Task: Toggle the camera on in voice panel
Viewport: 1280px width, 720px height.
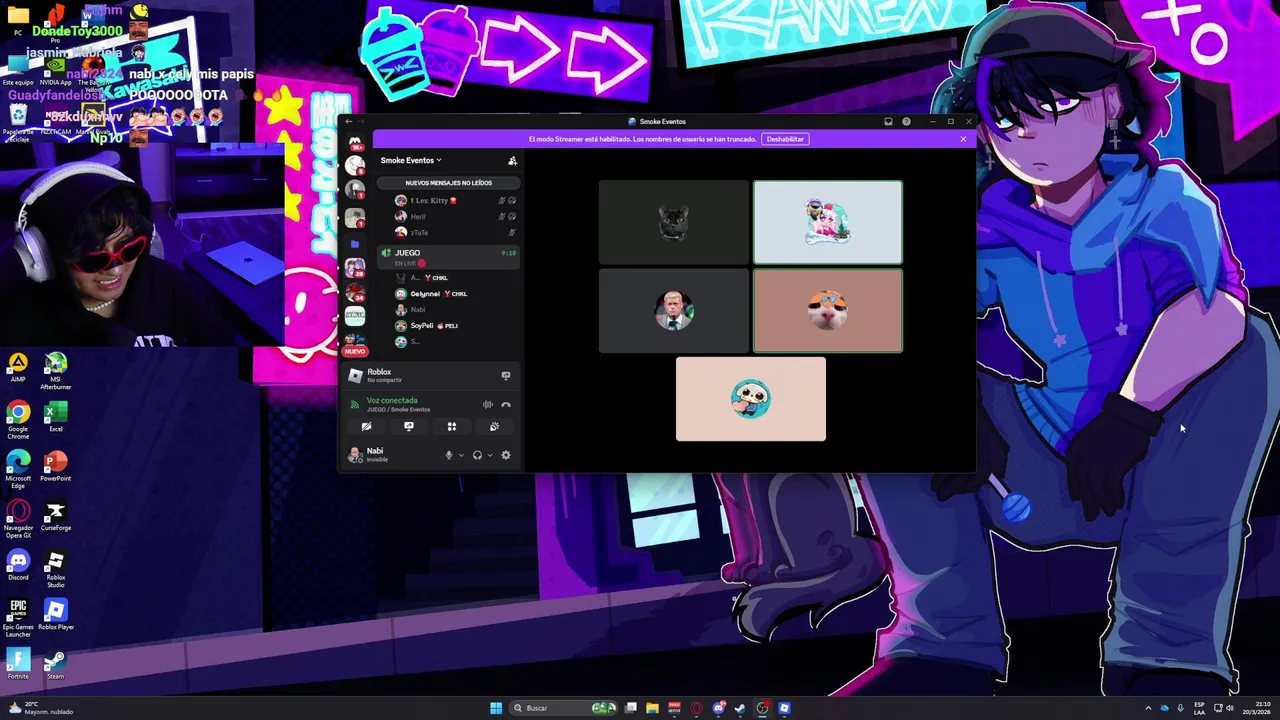Action: tap(367, 427)
